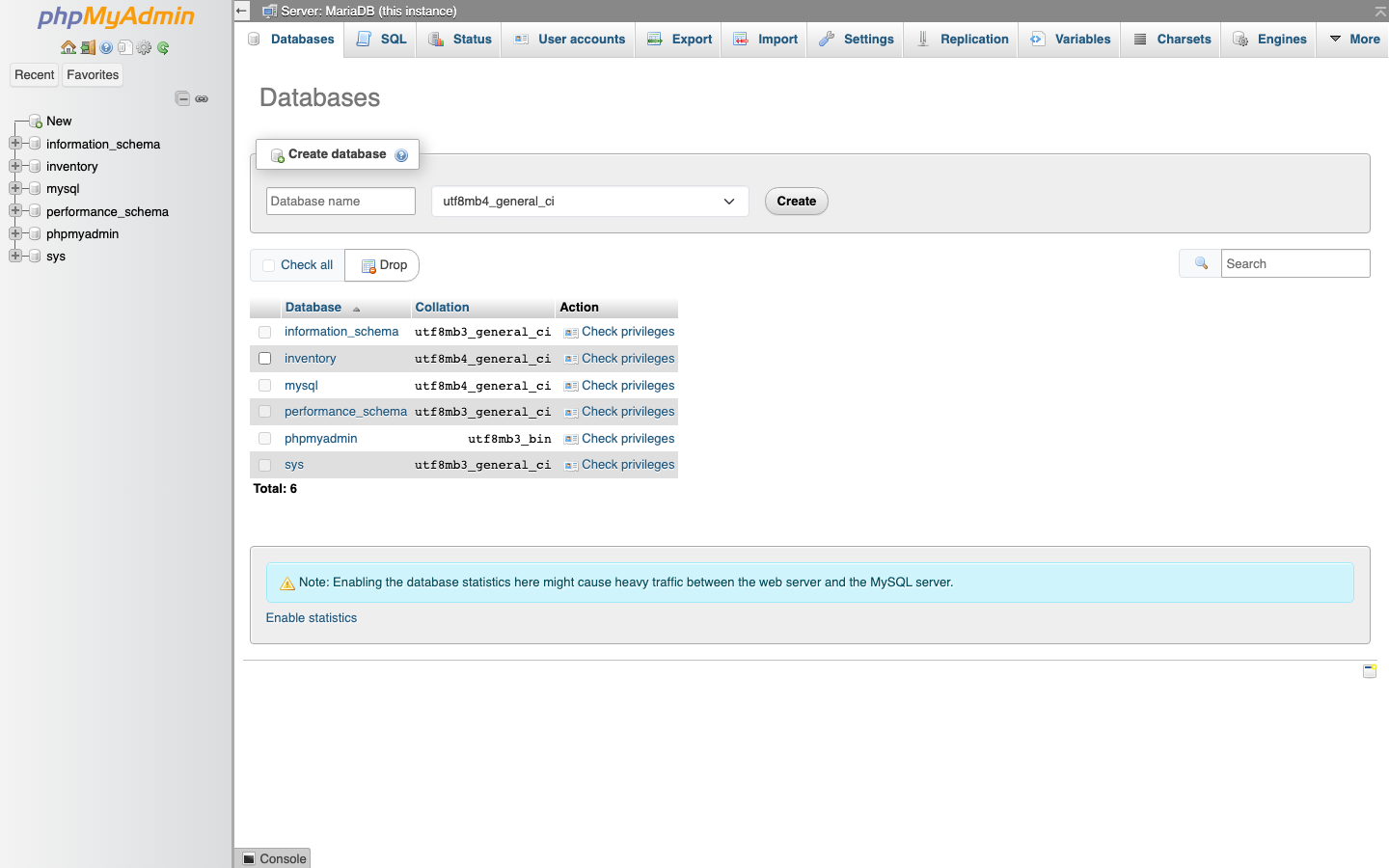Image resolution: width=1389 pixels, height=868 pixels.
Task: Click the yellow bookmark note icon
Action: (x=1370, y=670)
